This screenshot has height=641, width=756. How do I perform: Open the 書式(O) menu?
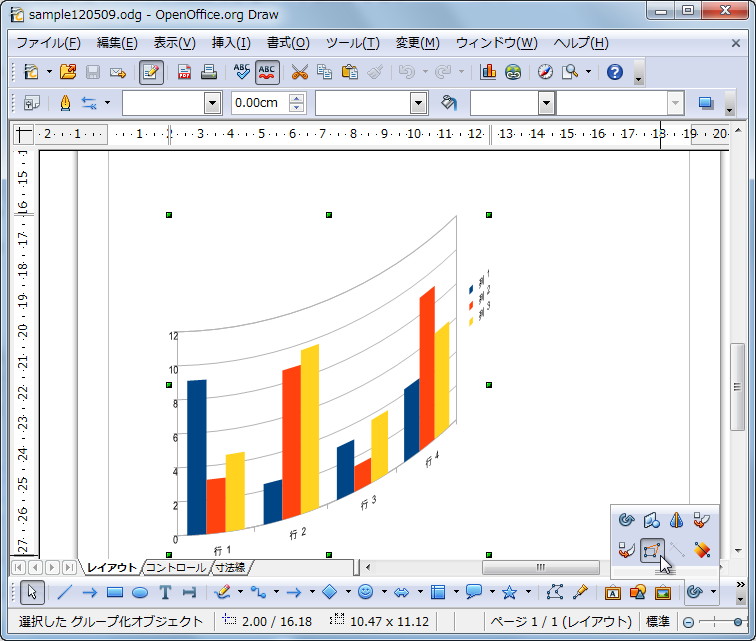[x=288, y=43]
